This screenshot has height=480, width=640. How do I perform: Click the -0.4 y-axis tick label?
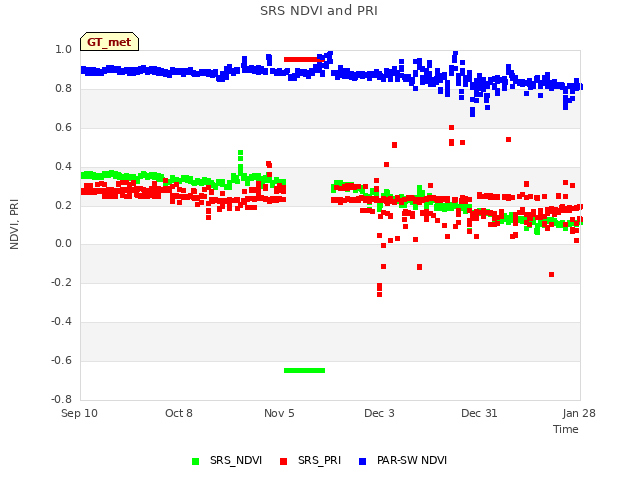tap(61, 322)
